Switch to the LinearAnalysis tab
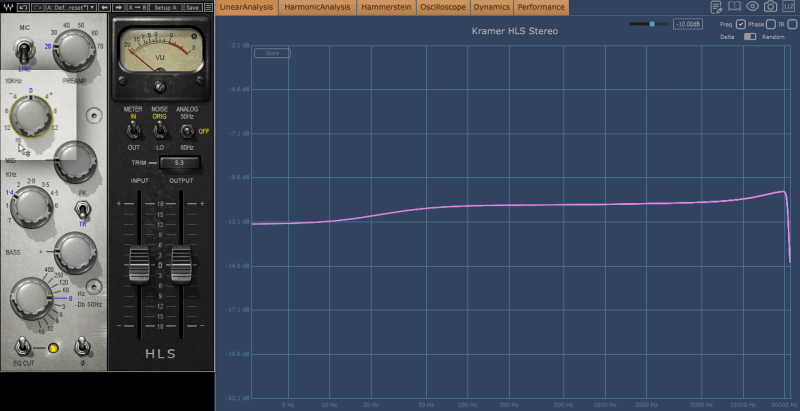Viewport: 800px width, 411px height. coord(247,7)
